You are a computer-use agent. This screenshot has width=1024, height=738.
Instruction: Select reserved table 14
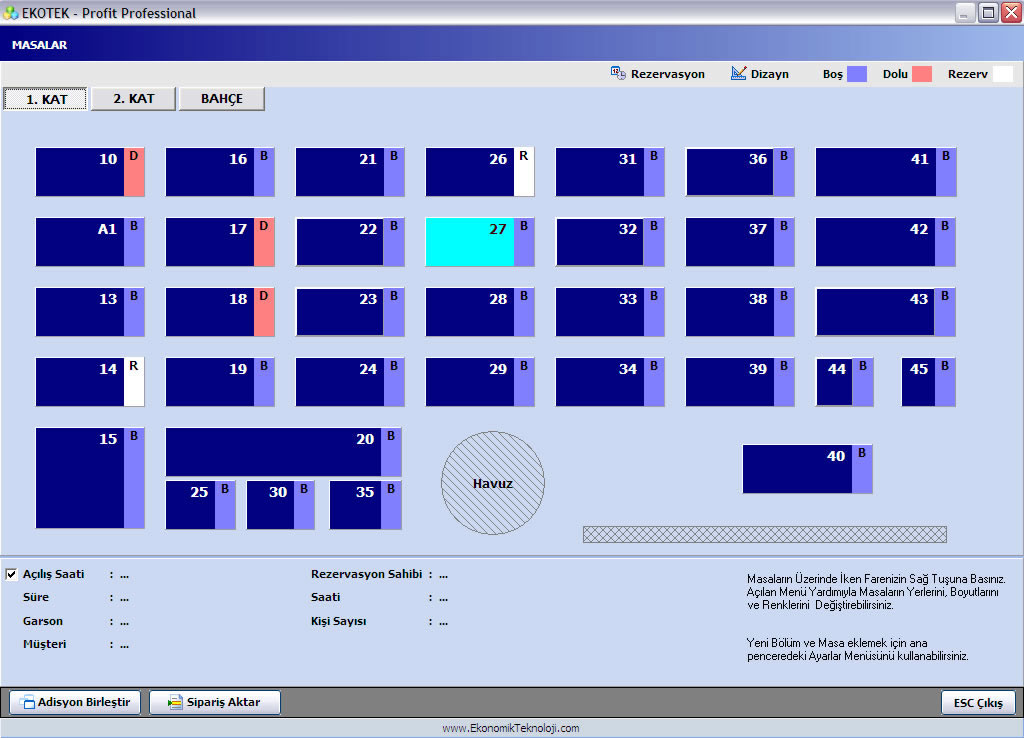tap(90, 381)
